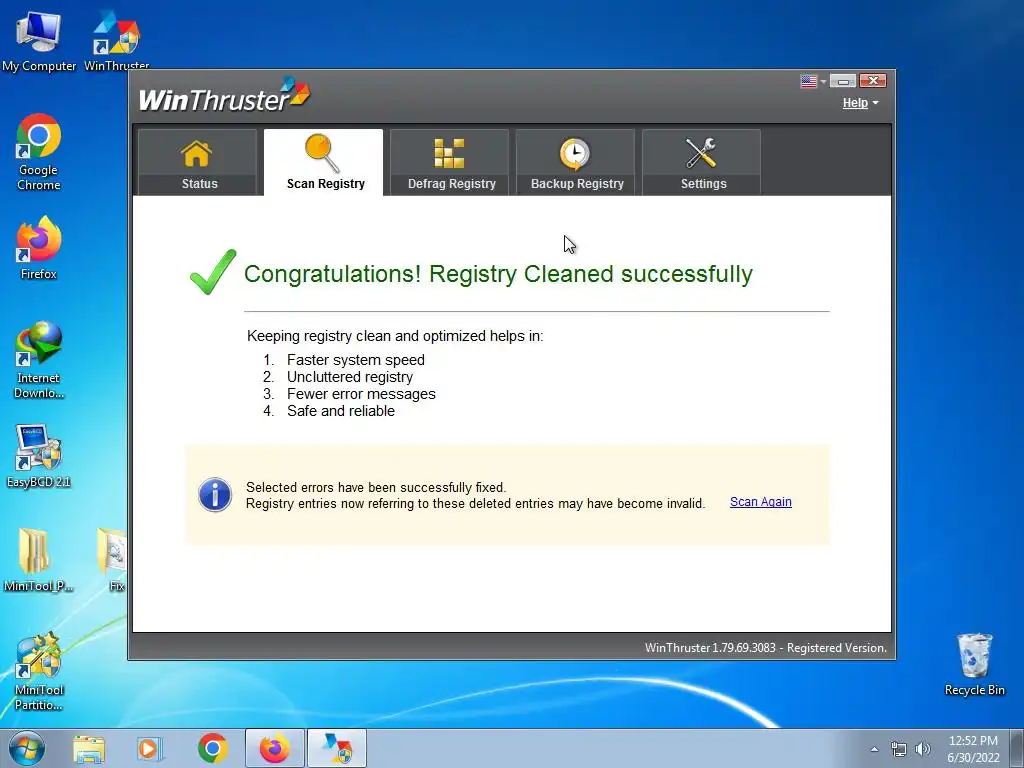Click the WinThruster logo in header

[x=225, y=96]
